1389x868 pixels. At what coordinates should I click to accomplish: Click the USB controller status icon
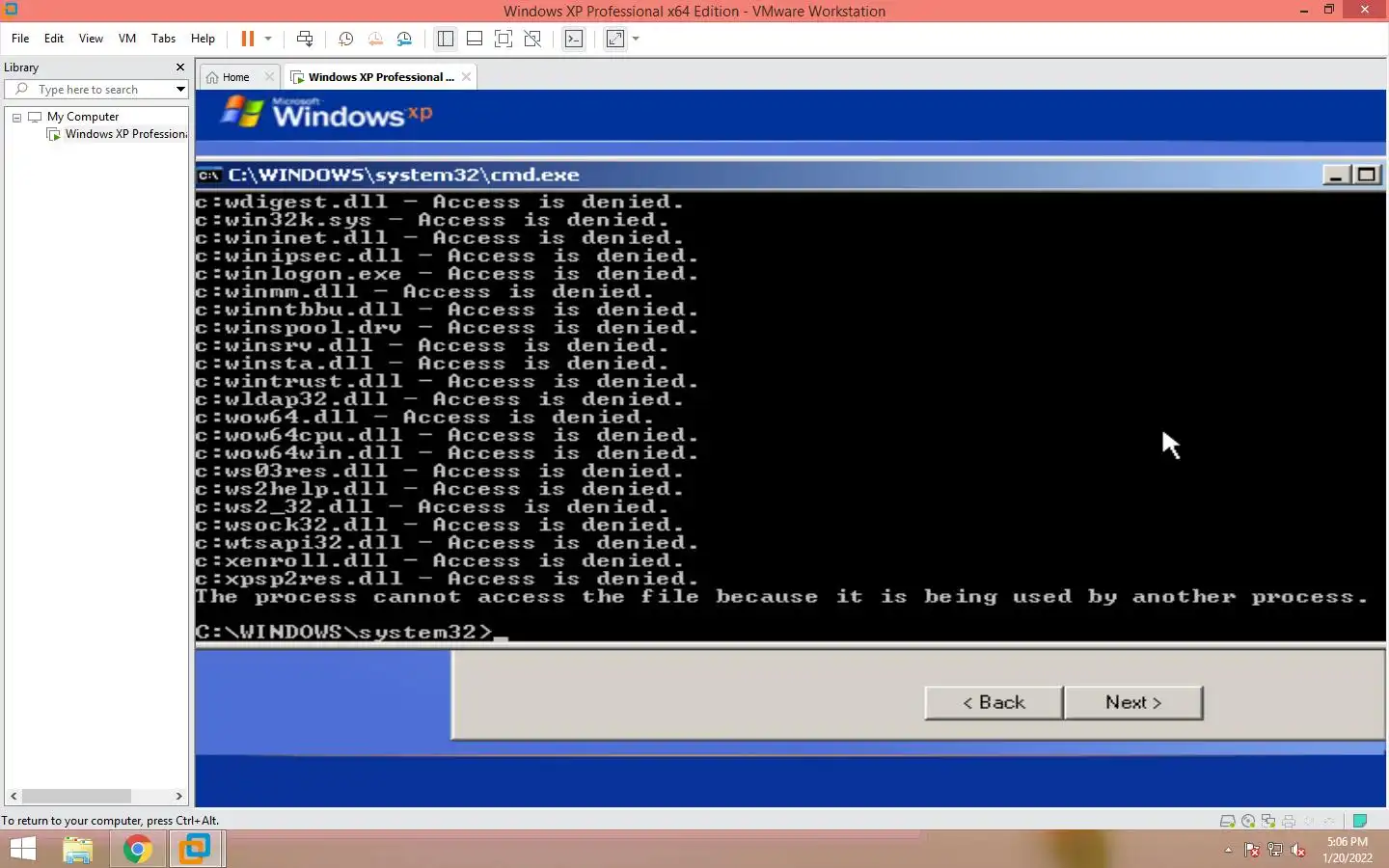[1329, 822]
